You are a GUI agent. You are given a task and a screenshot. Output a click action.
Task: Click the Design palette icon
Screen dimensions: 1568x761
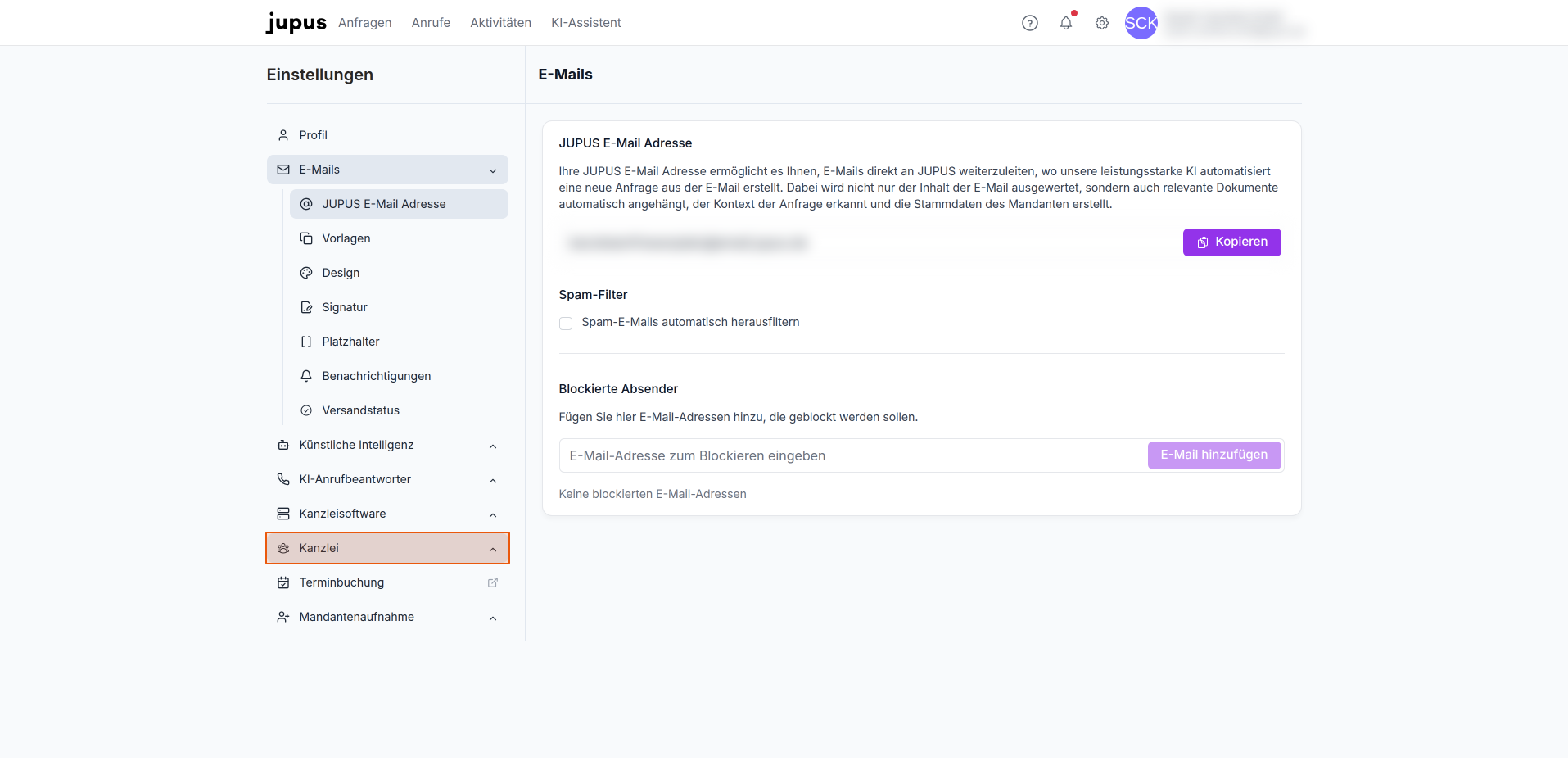point(306,273)
